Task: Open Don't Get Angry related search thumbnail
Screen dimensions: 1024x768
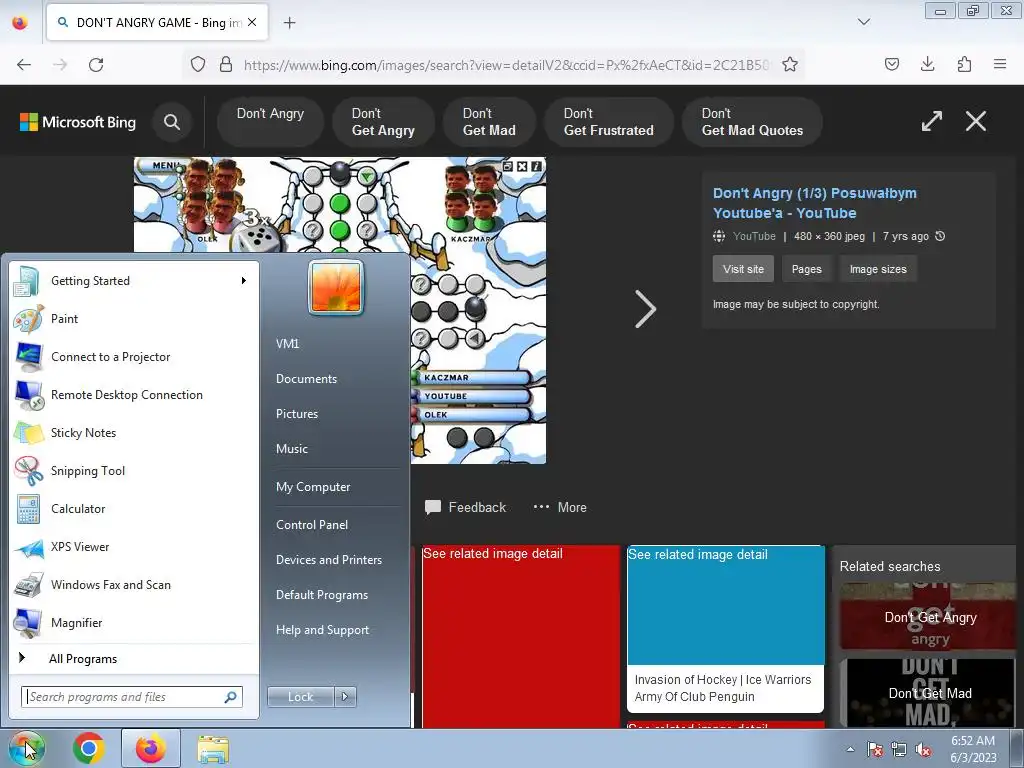Action: 927,617
